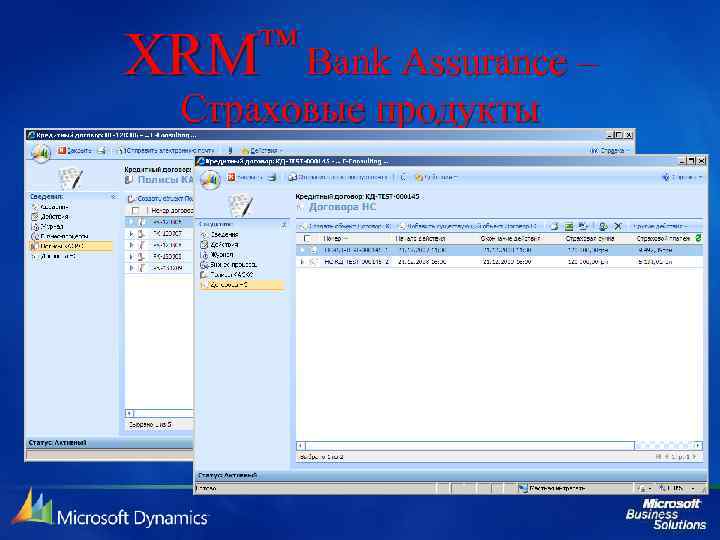
Task: Open Сведения in front window sidebar
Action: point(219,235)
